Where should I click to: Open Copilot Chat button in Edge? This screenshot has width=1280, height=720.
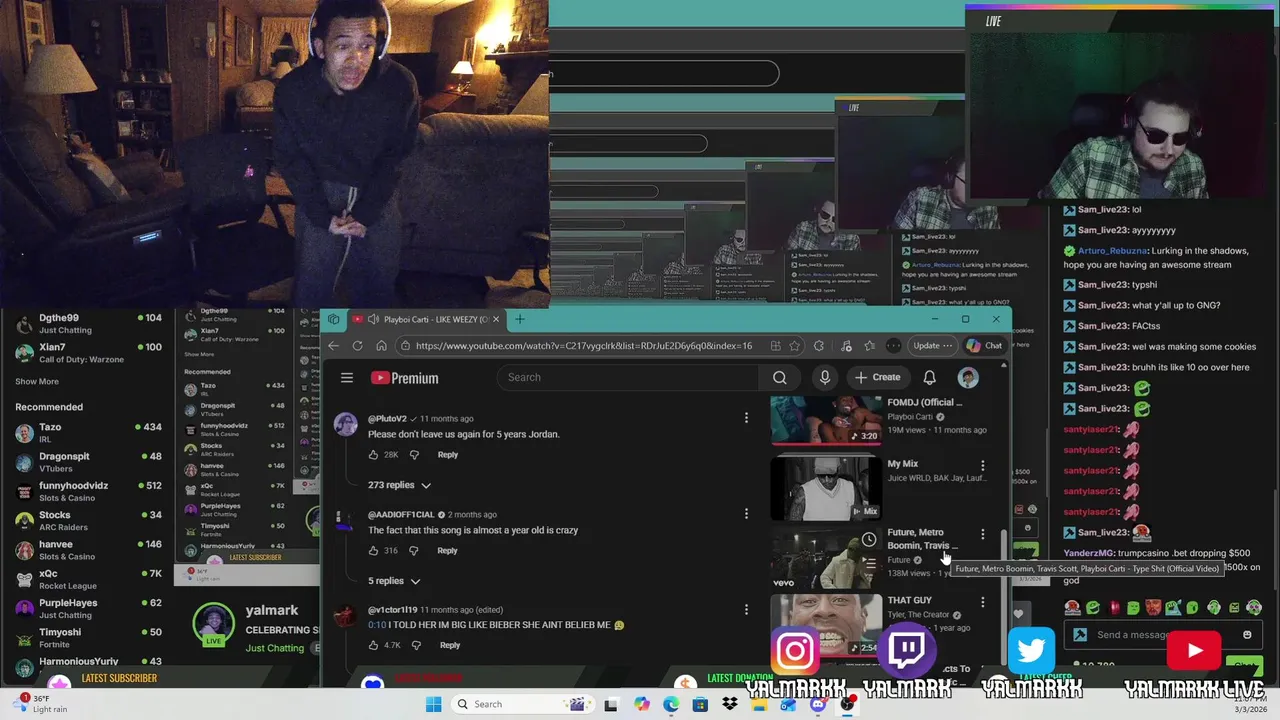984,346
